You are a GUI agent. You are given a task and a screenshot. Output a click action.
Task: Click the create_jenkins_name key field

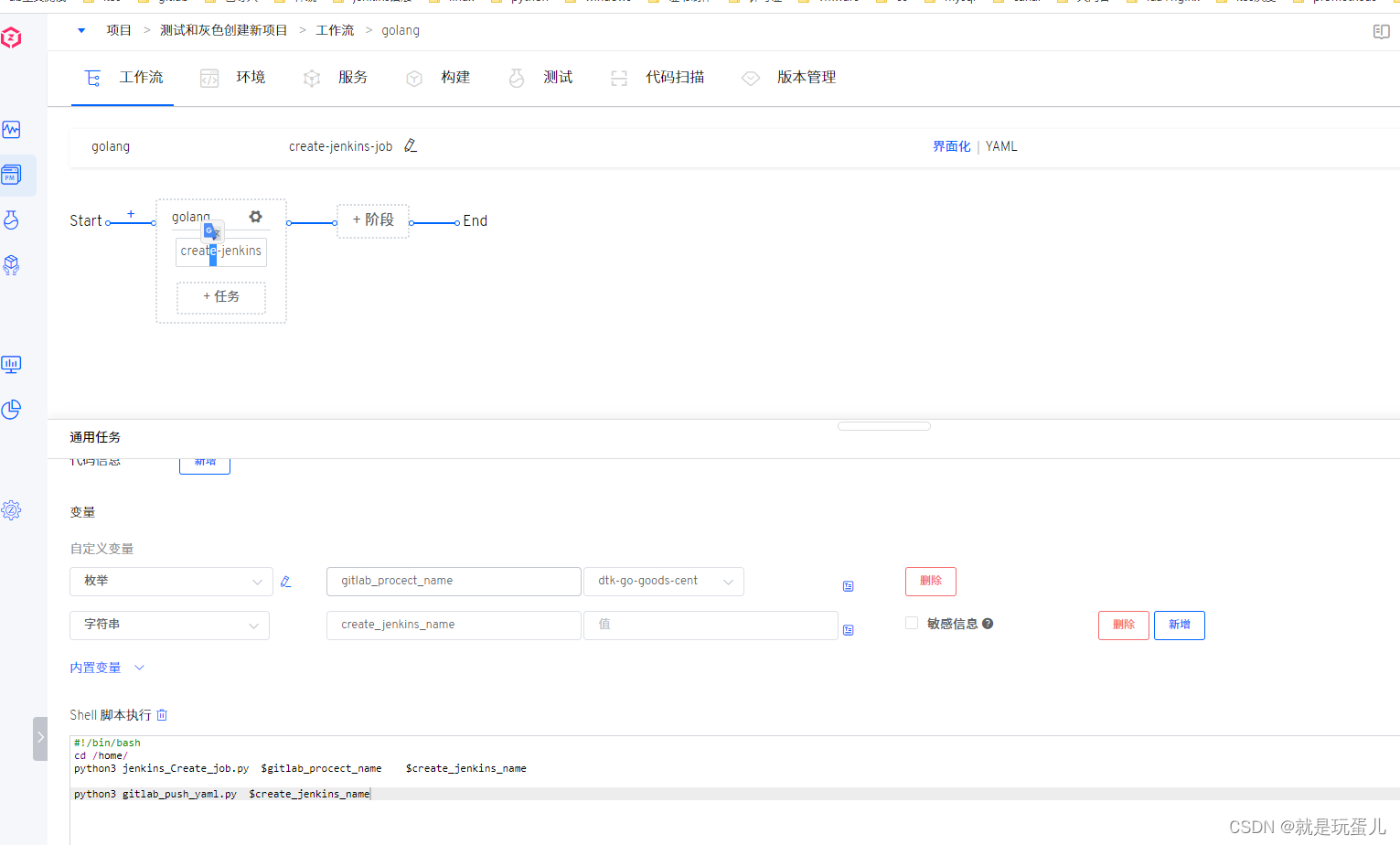tap(454, 626)
